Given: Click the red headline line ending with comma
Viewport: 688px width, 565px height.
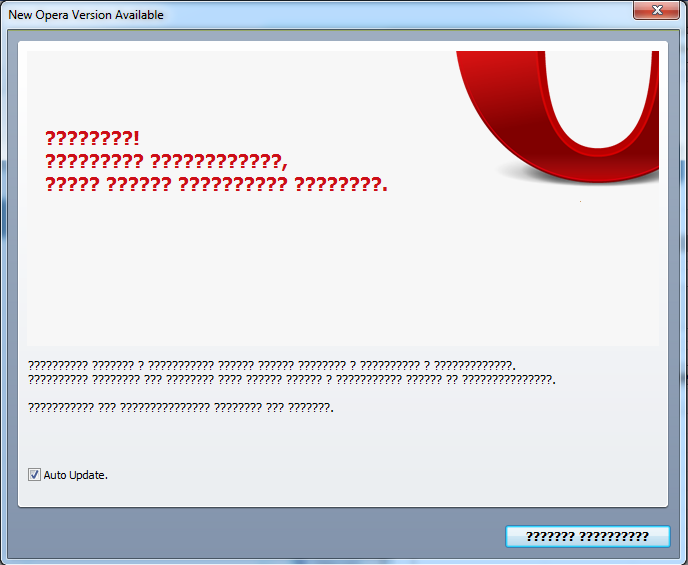Looking at the screenshot, I should 166,161.
